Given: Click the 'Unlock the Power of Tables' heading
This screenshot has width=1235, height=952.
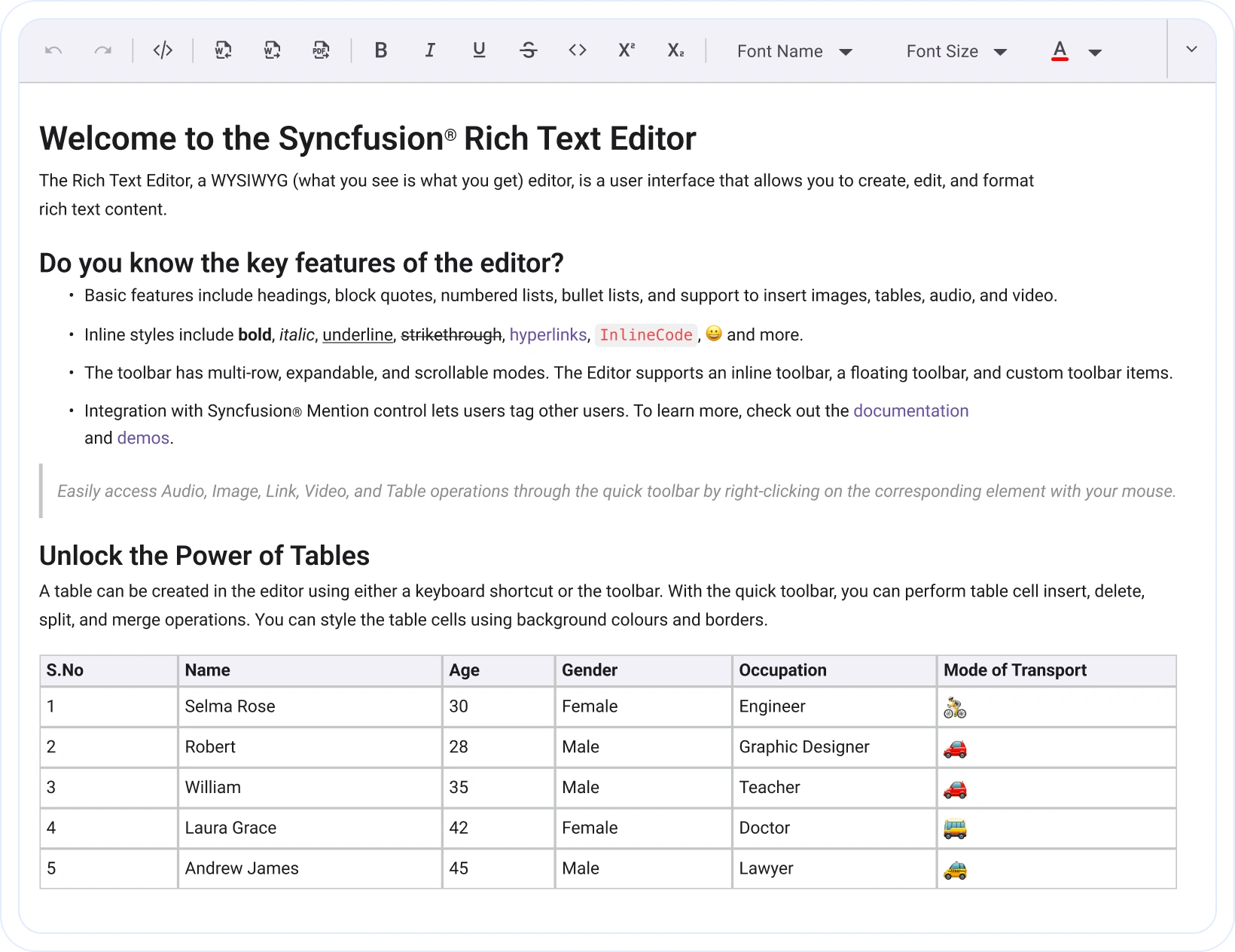Looking at the screenshot, I should pos(204,556).
